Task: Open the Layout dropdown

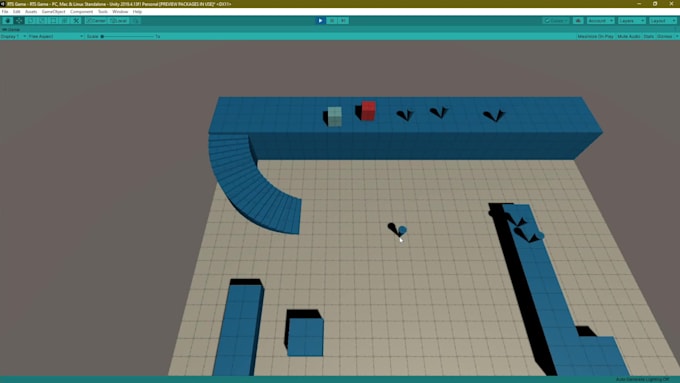Action: 663,21
